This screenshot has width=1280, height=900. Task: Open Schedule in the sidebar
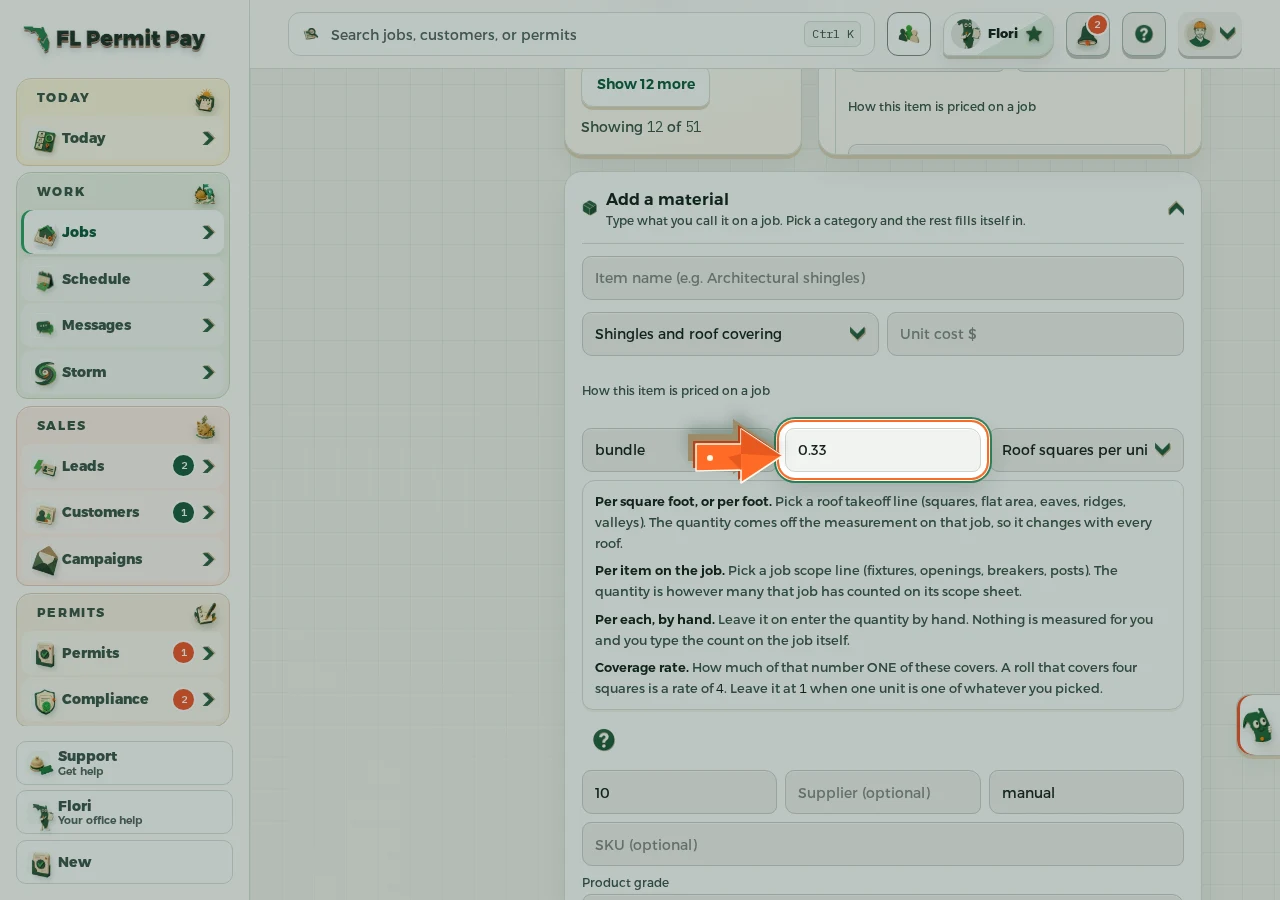(x=123, y=279)
